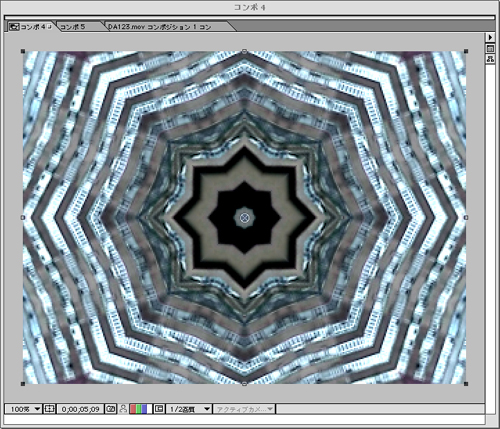Select the bottom-right layer corner handle
Screen dimensions: 500x429
466,384
